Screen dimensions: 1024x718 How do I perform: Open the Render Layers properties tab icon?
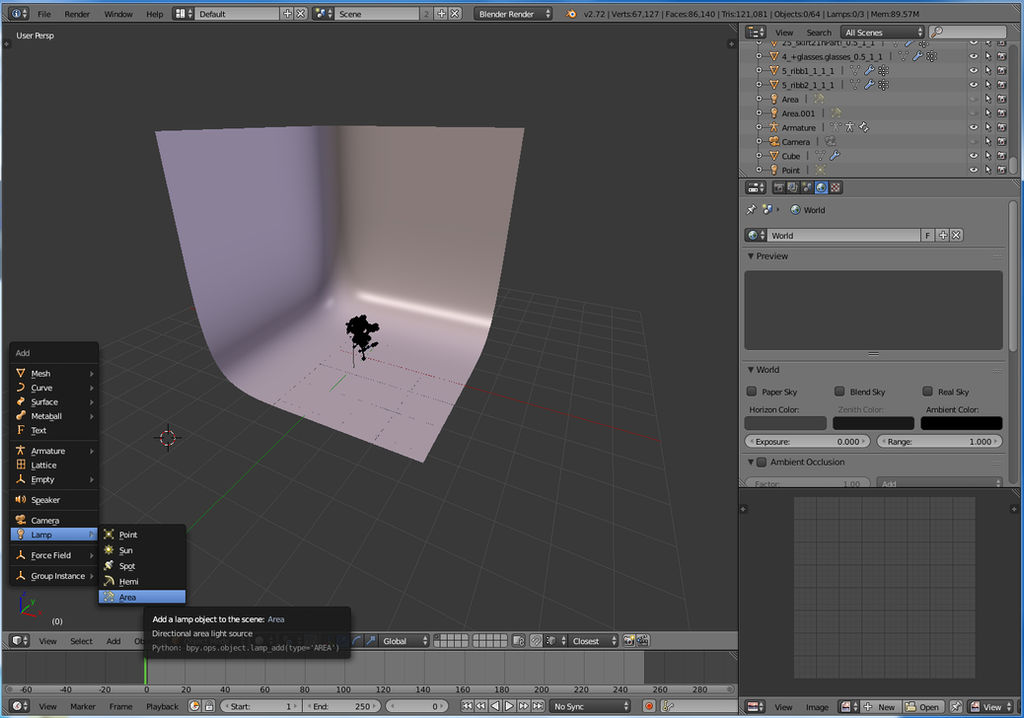792,188
